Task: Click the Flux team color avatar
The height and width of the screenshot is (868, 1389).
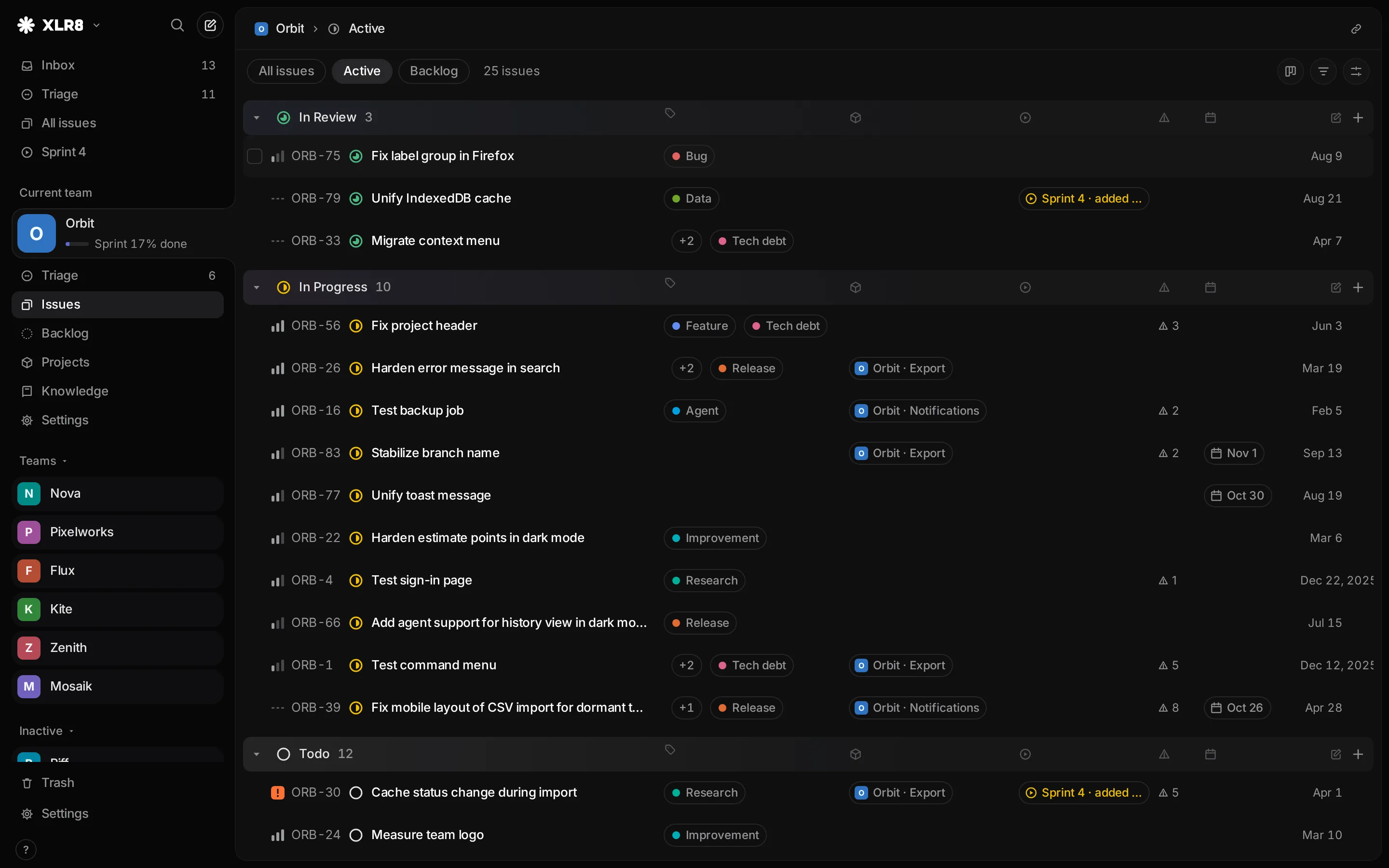Action: (x=29, y=570)
